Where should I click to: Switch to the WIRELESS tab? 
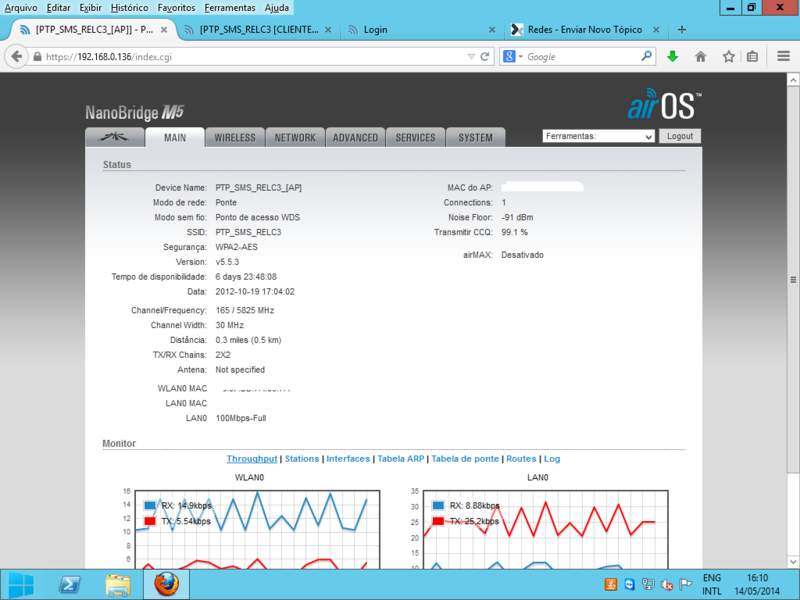[x=235, y=137]
